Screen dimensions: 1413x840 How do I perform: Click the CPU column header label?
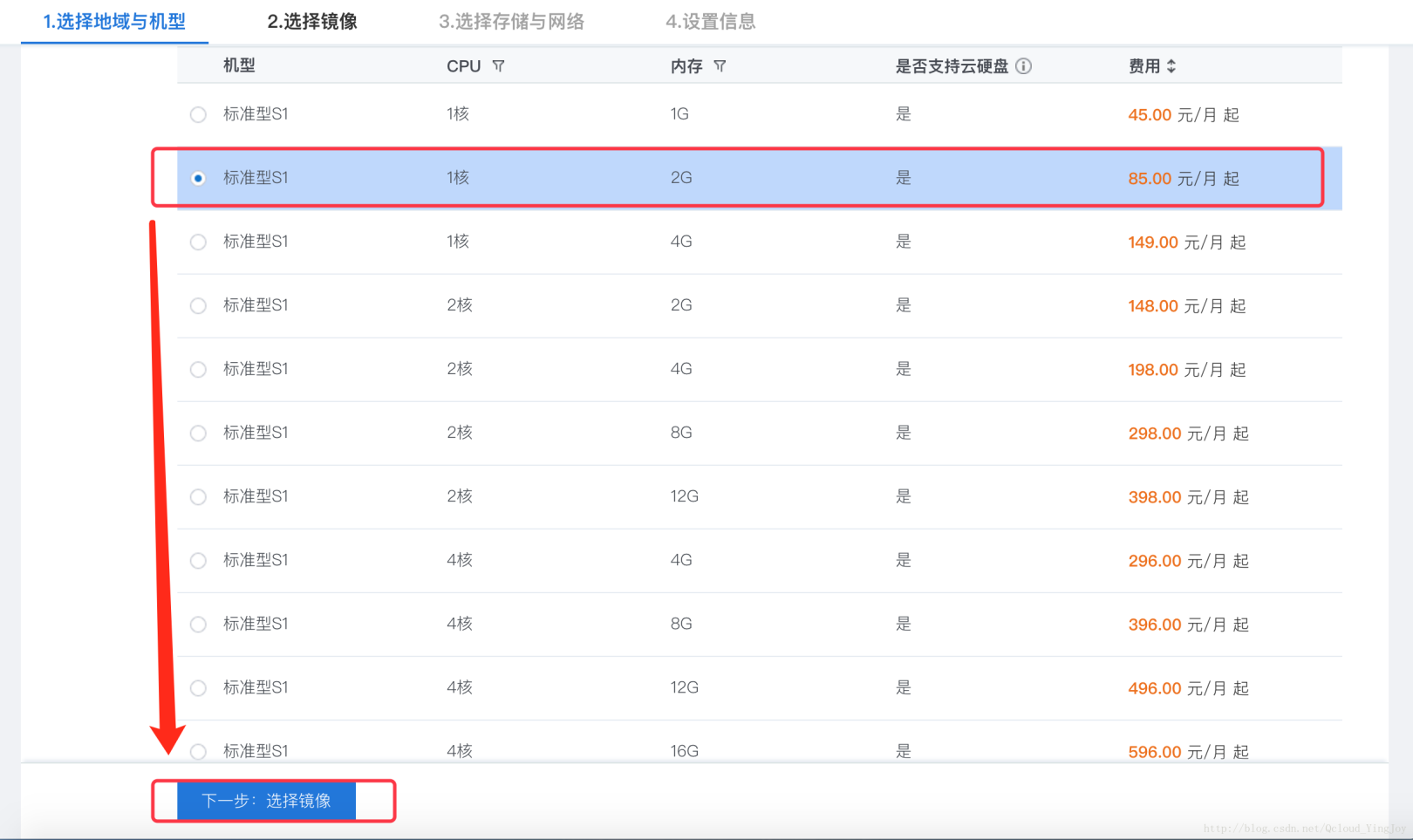464,66
